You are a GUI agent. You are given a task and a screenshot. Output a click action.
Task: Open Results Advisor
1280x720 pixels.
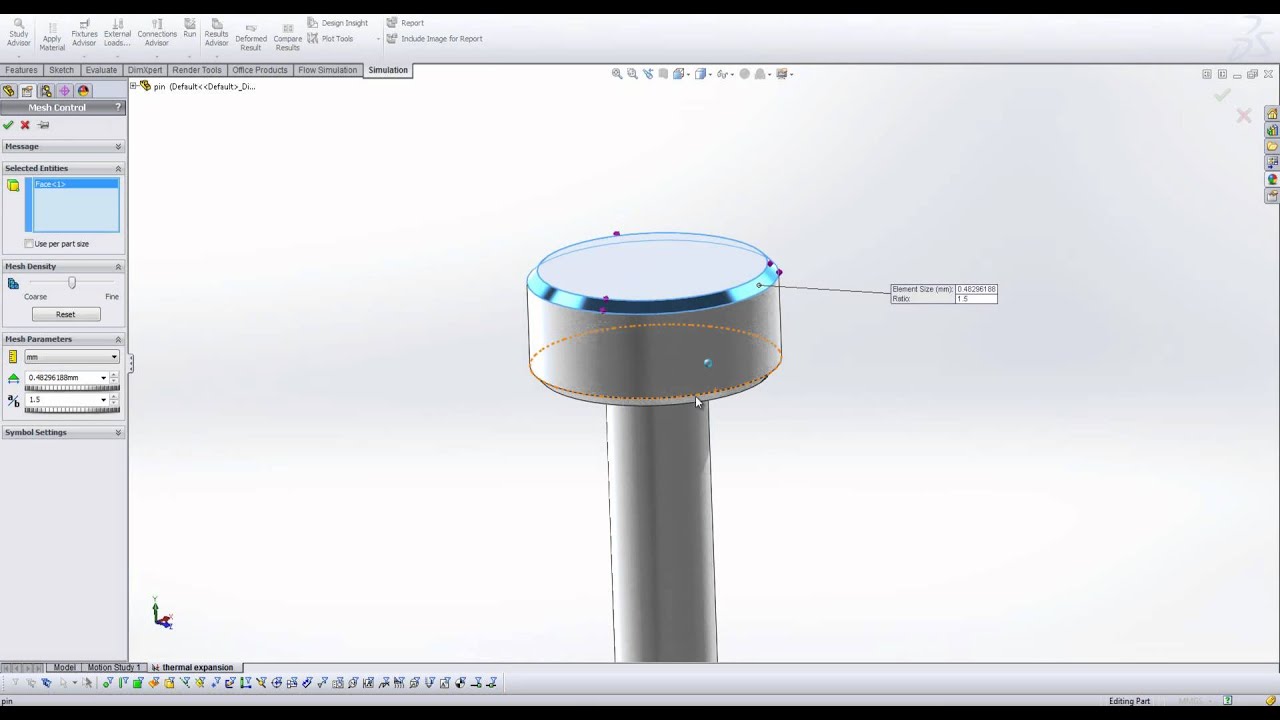coord(216,32)
